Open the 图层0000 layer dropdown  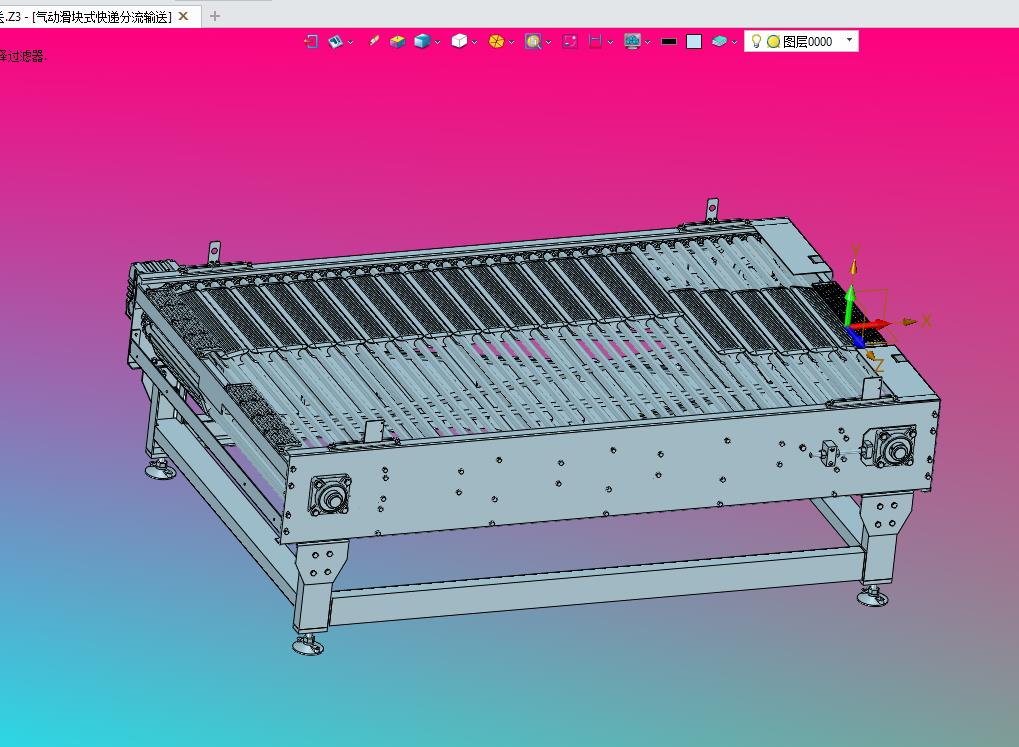point(849,40)
